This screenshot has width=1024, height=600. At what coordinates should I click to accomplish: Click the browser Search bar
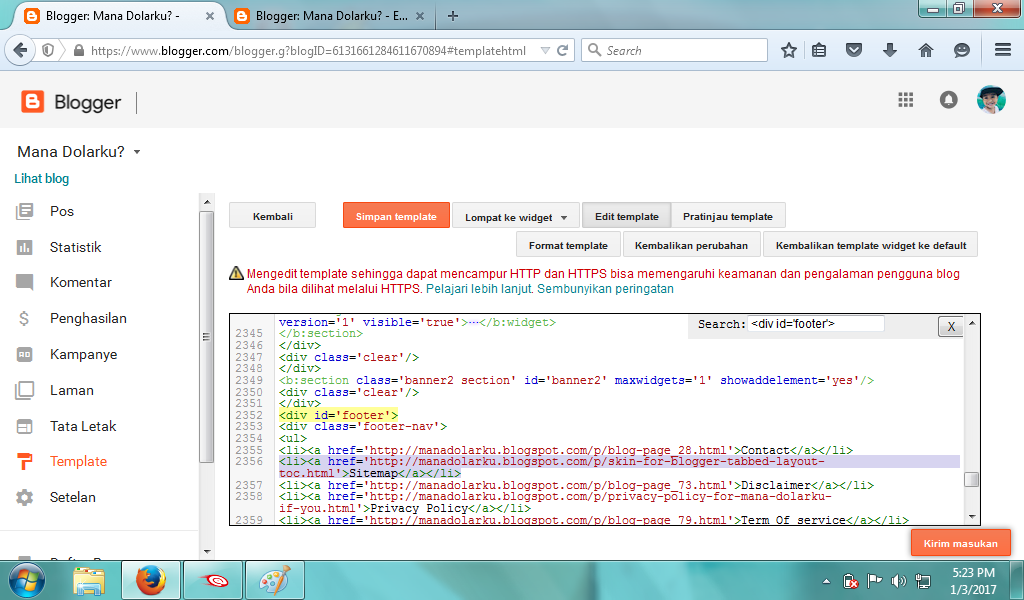[x=675, y=50]
